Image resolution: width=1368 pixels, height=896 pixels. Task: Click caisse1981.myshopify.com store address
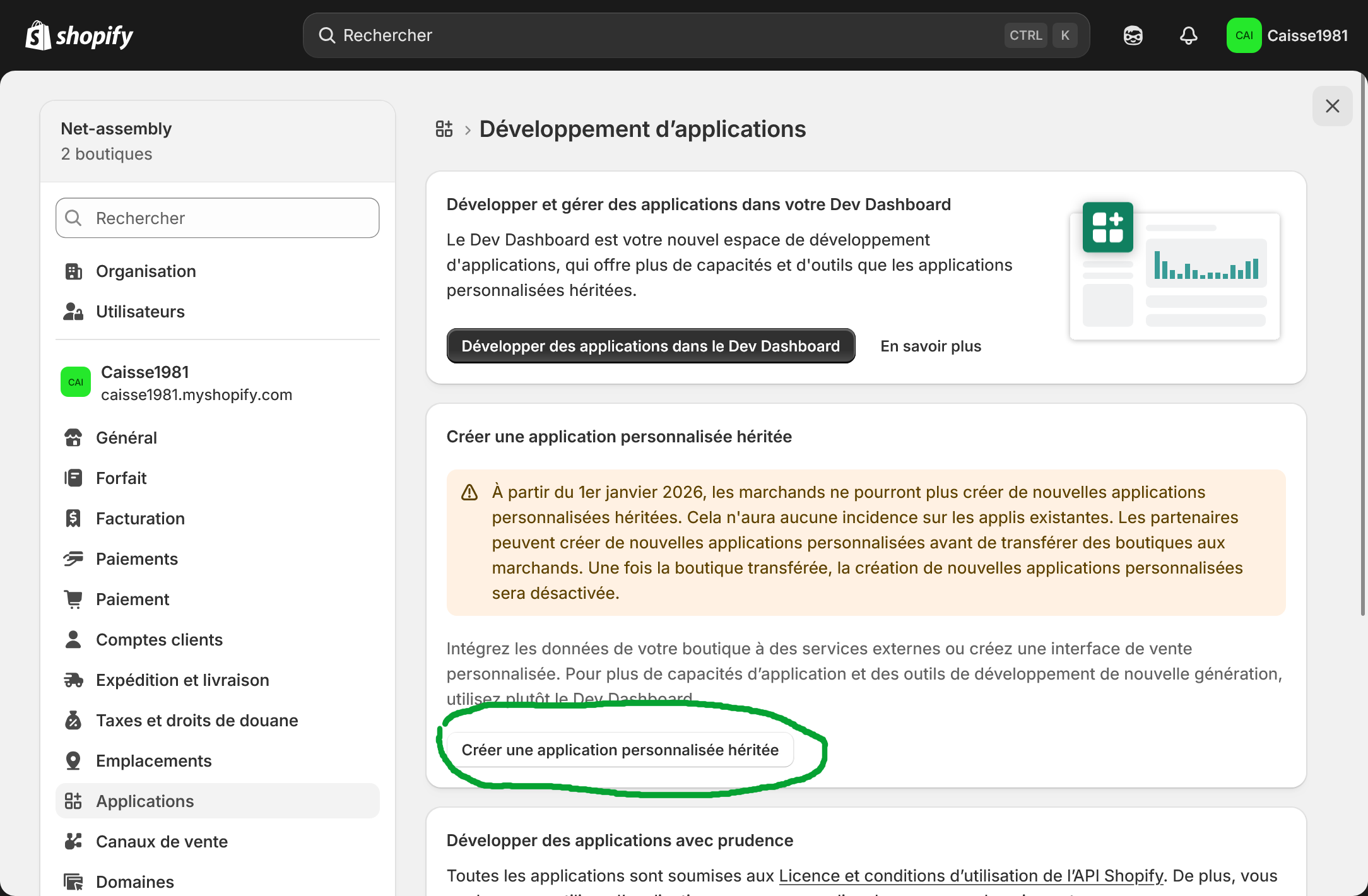(x=196, y=395)
